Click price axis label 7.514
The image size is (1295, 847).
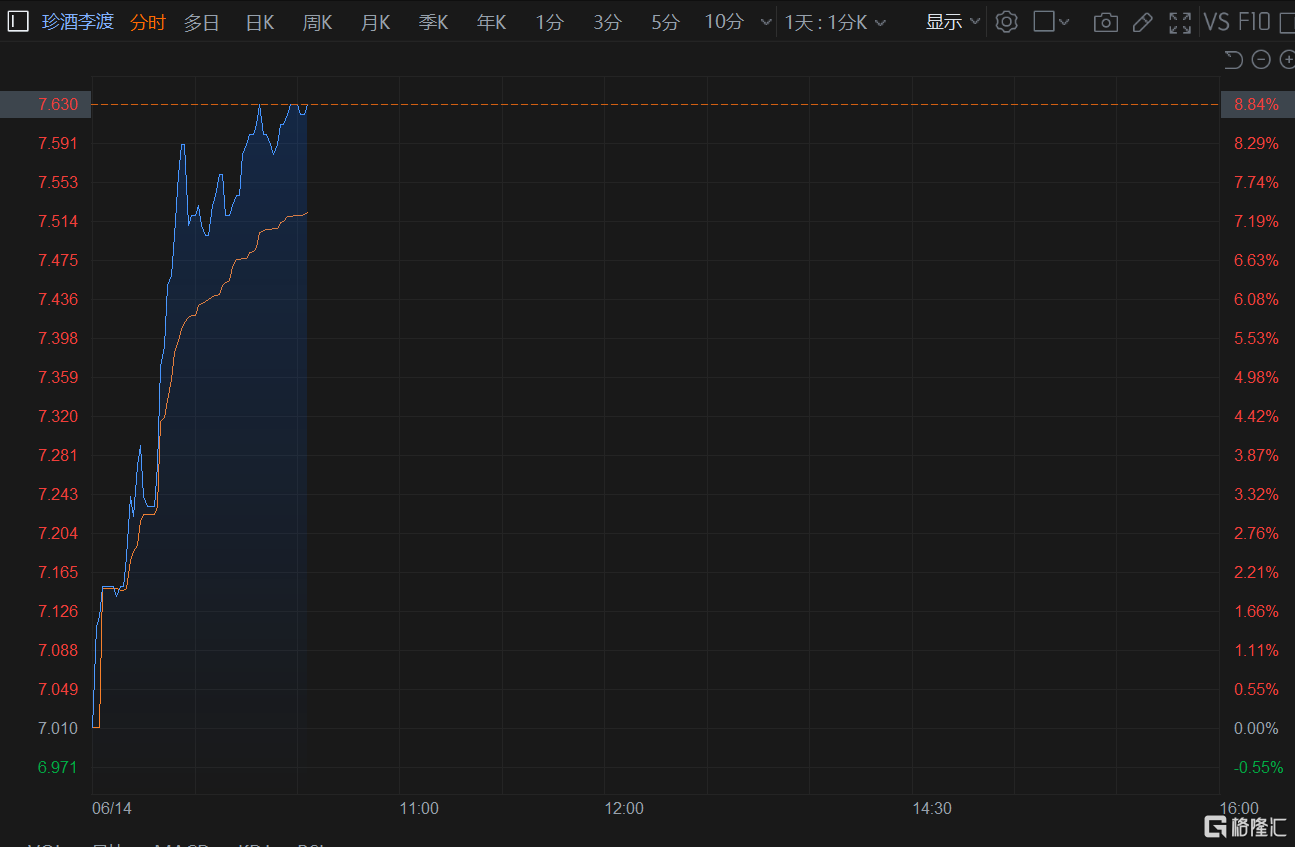tap(58, 221)
